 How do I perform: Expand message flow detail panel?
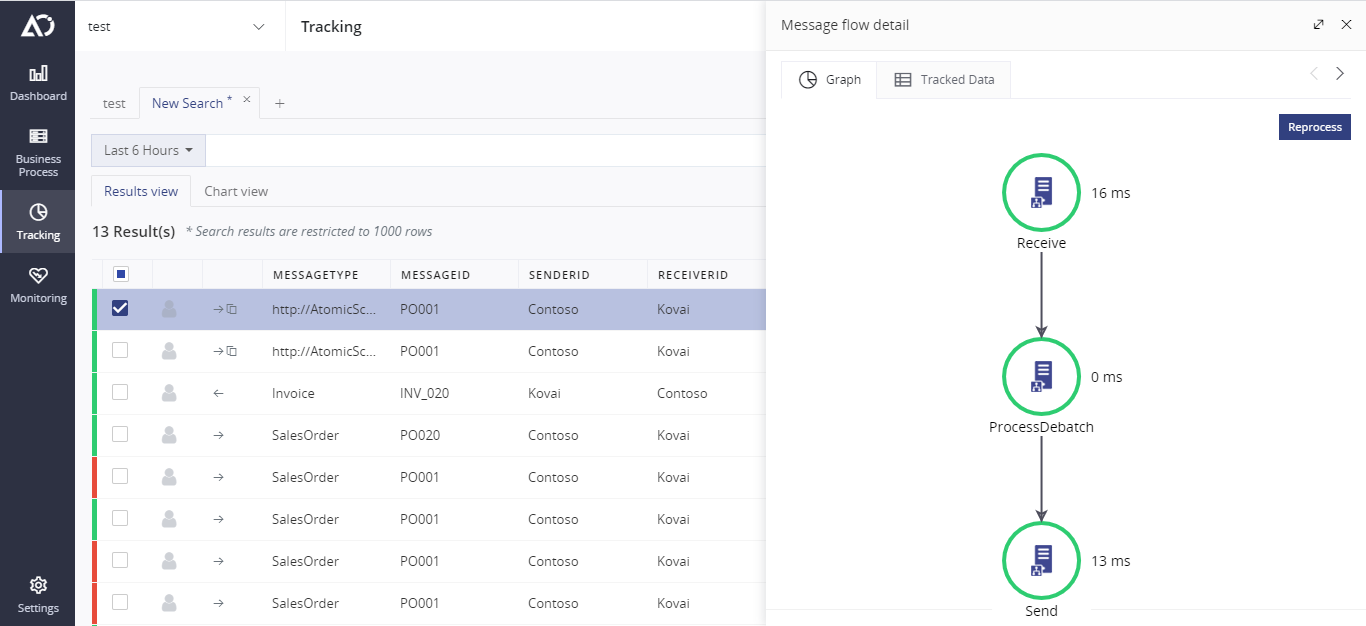pos(1319,25)
